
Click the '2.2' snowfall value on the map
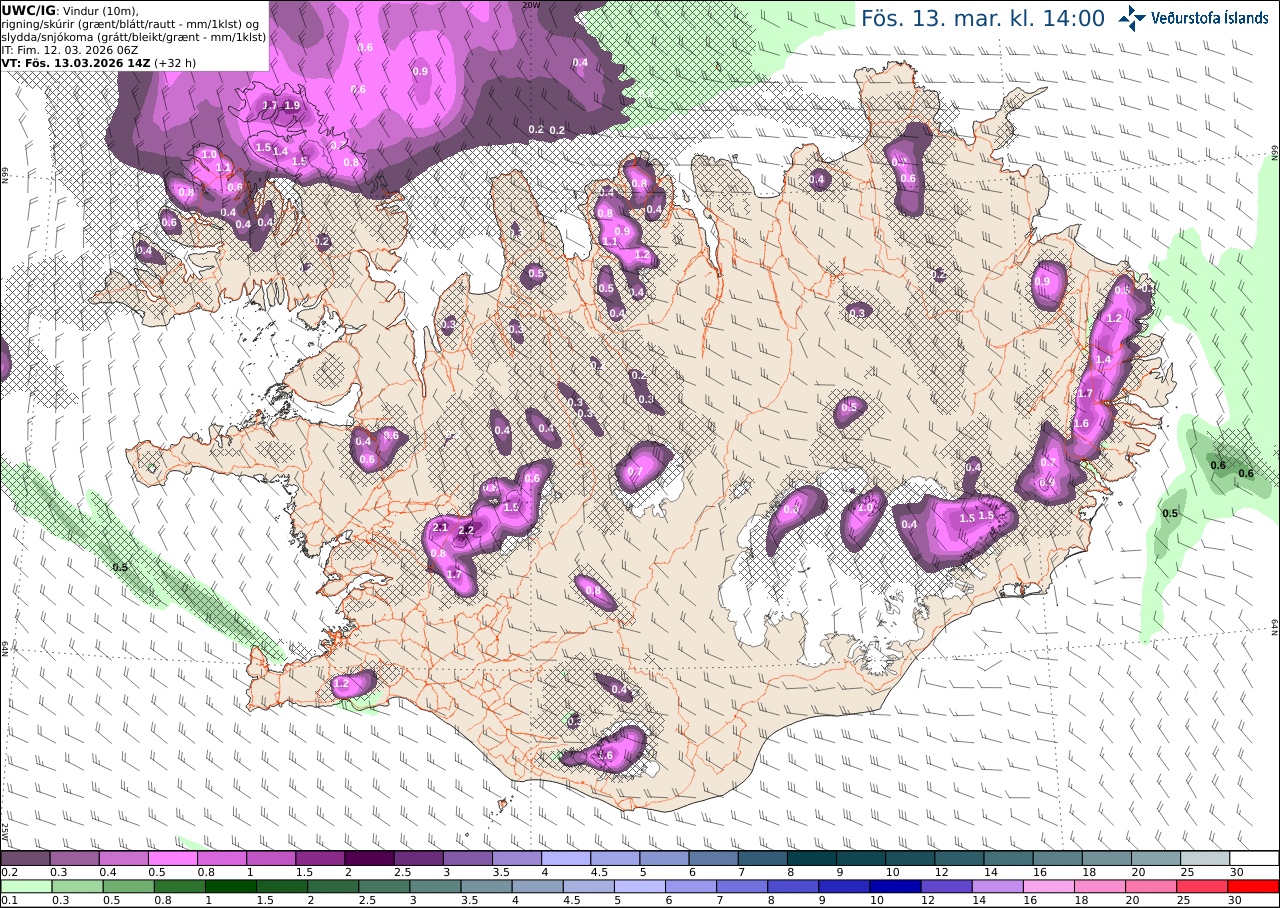(466, 530)
